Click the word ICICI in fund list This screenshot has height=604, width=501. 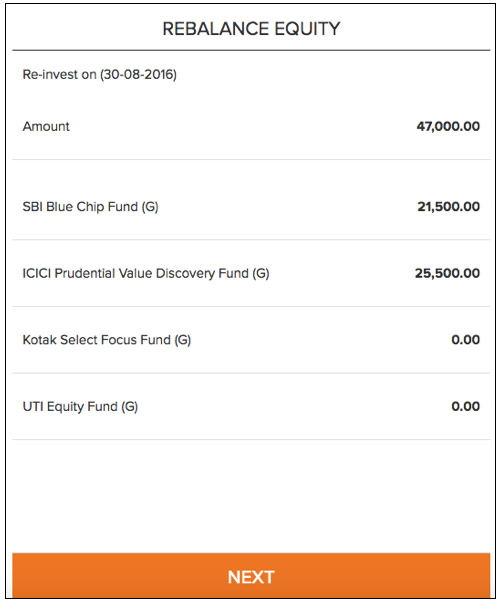coord(37,273)
